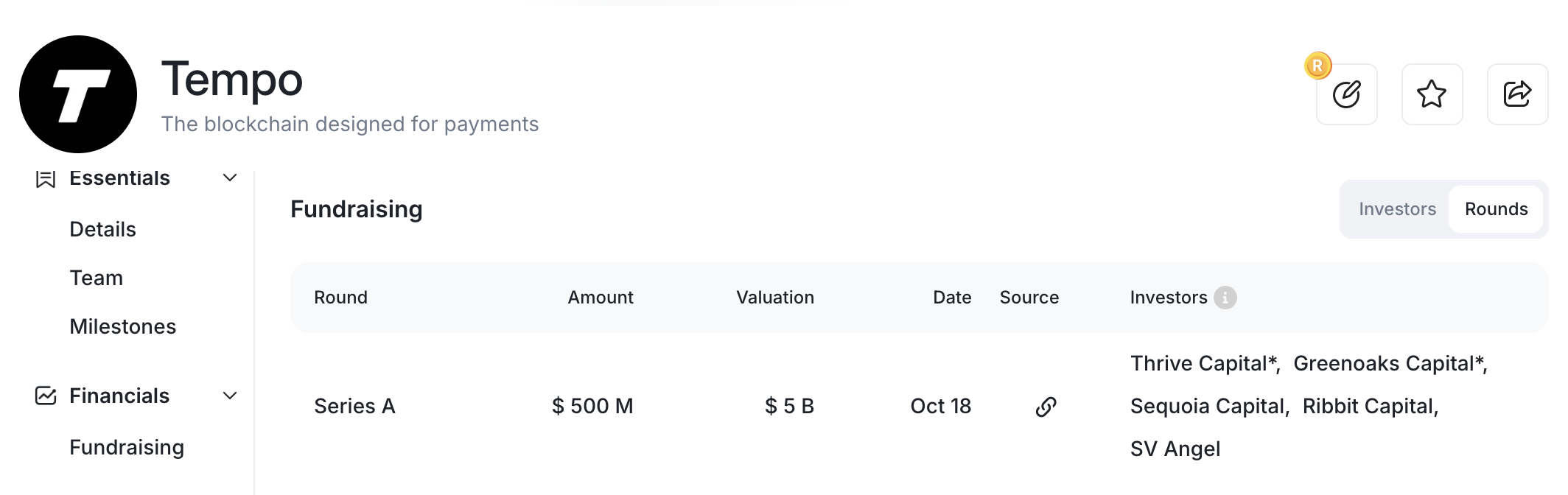Add Tempo to favorites with the star icon
This screenshot has width=1568, height=495.
pyautogui.click(x=1432, y=94)
